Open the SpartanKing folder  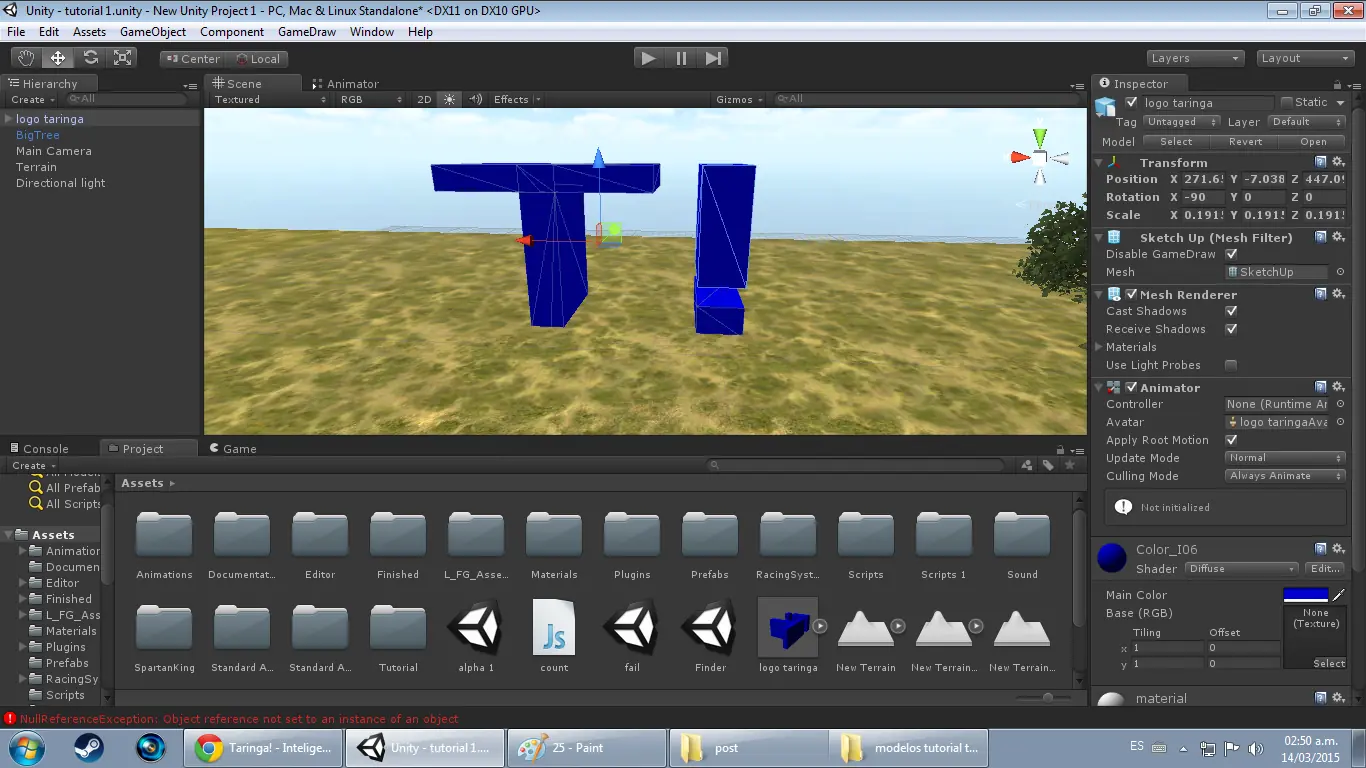pos(164,636)
